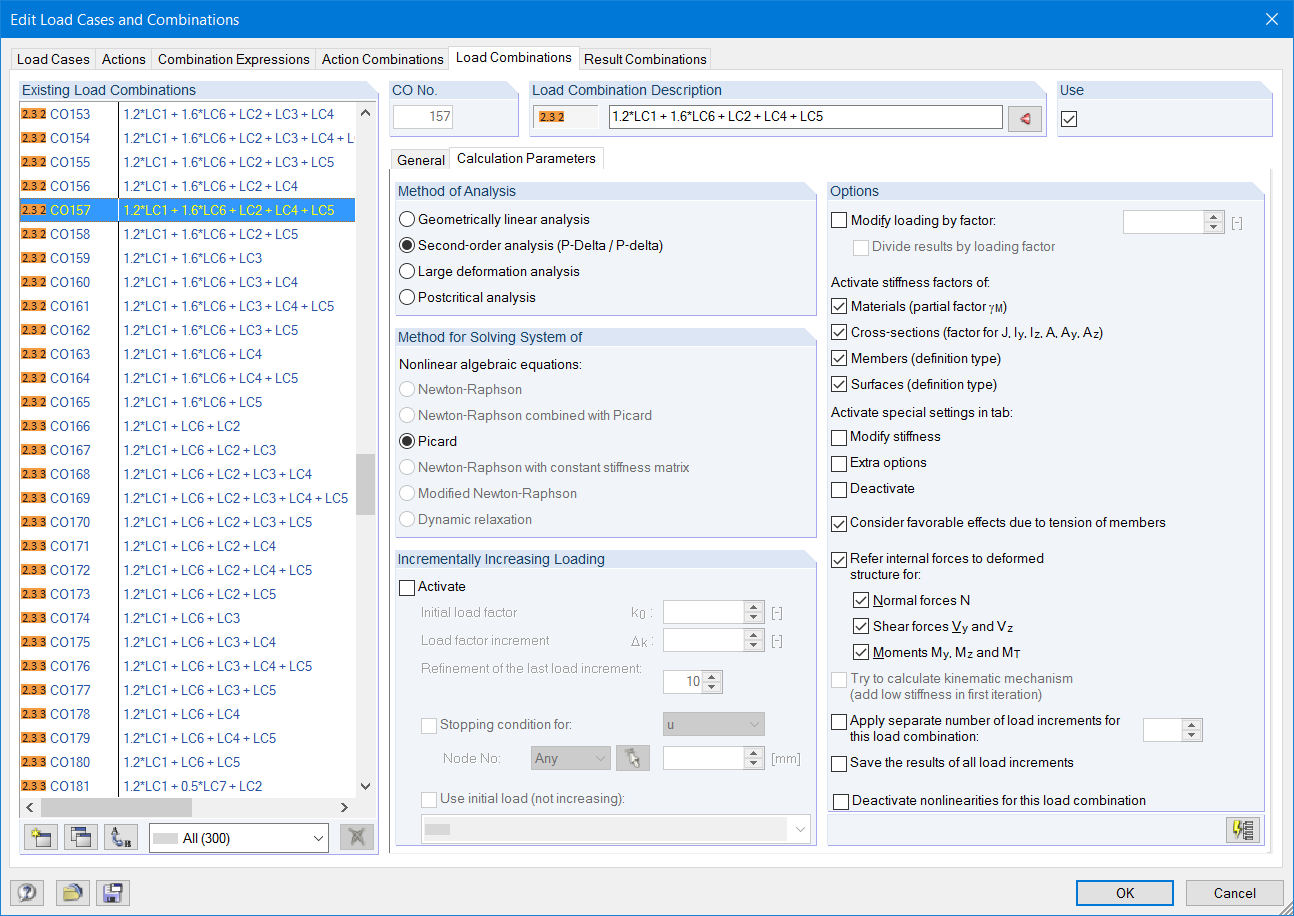Screen dimensions: 1294x916
Task: Select the Calculation Parameters sub-tab
Action: pyautogui.click(x=526, y=158)
